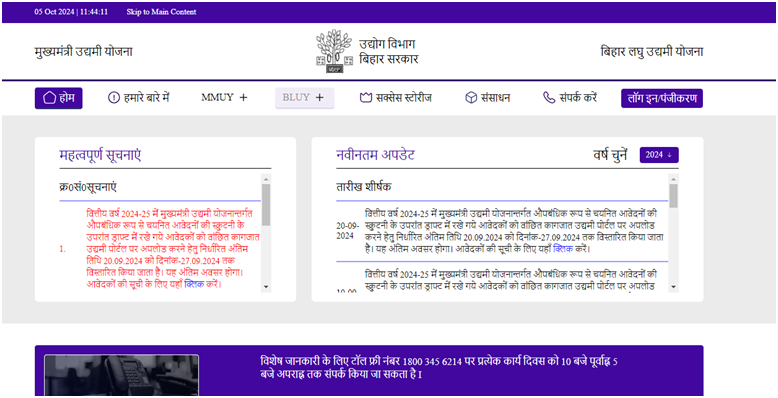Viewport: 778px width, 398px height.
Task: Click the नवीनतम अपडेट panel heading
Action: pyautogui.click(x=375, y=155)
